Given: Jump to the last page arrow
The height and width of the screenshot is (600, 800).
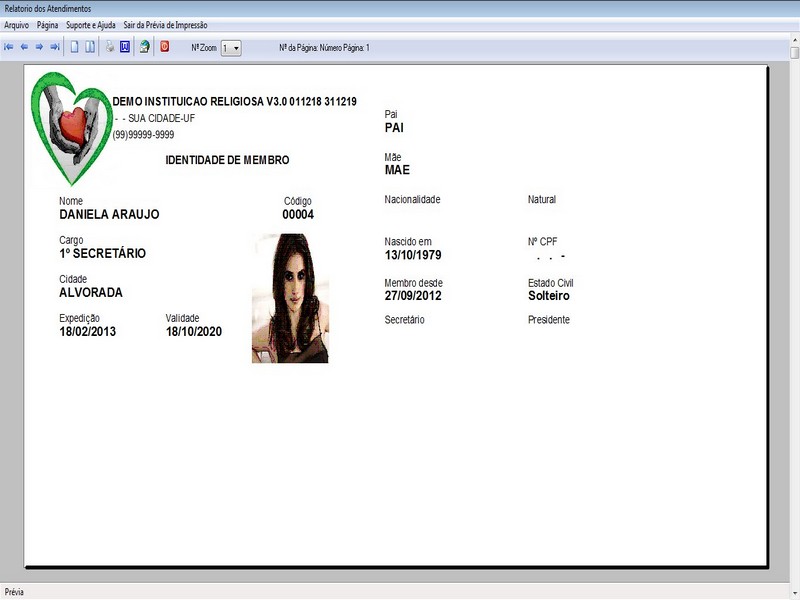Looking at the screenshot, I should pyautogui.click(x=55, y=47).
